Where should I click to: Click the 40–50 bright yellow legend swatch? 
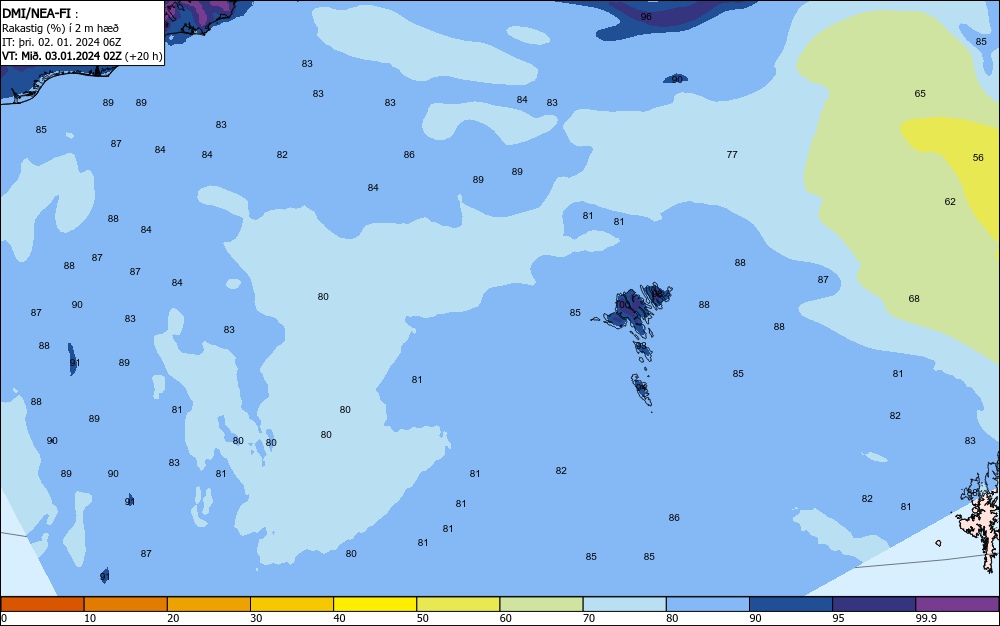coord(375,604)
